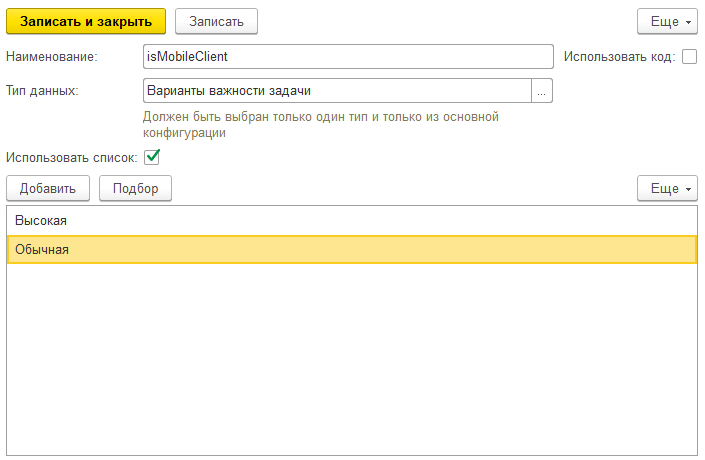Click the Тип данных input field
This screenshot has width=705, height=460.
[337, 90]
